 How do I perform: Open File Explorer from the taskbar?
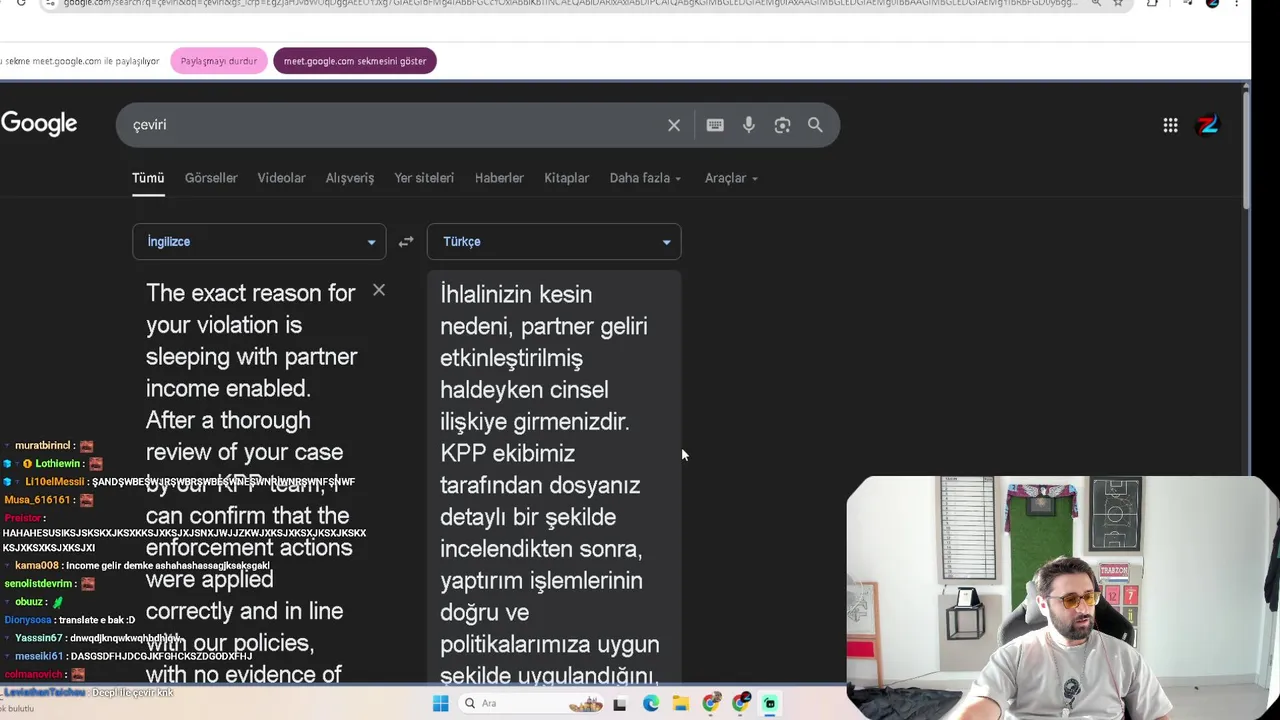click(681, 703)
